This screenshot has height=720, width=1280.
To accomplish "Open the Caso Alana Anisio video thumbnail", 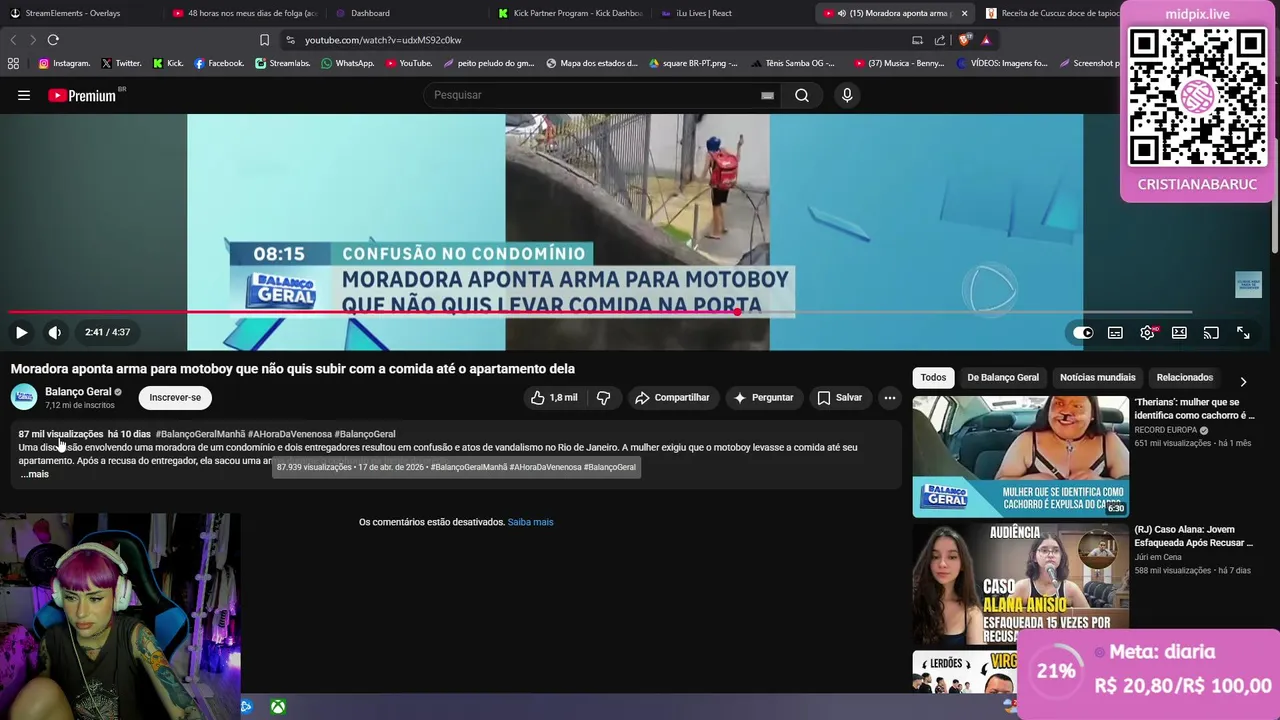I will click(1020, 584).
